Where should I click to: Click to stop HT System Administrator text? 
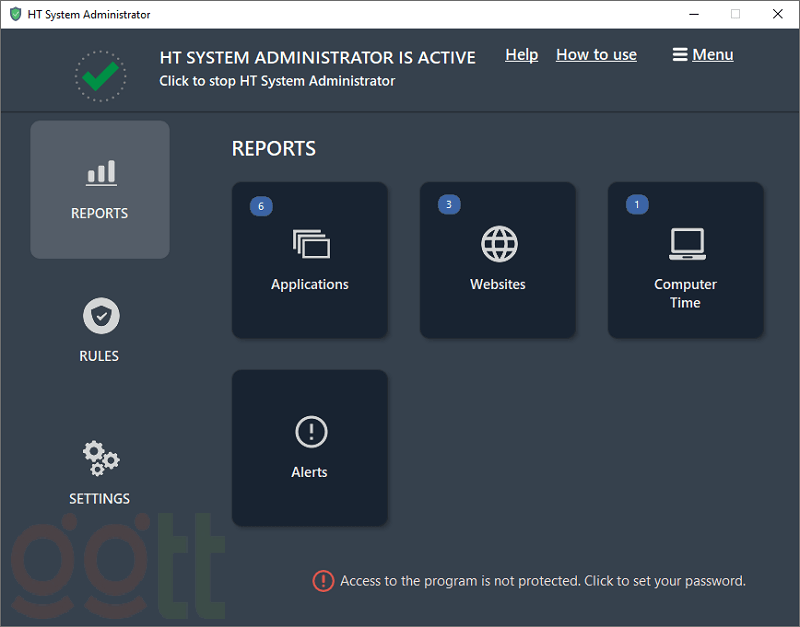(x=277, y=81)
